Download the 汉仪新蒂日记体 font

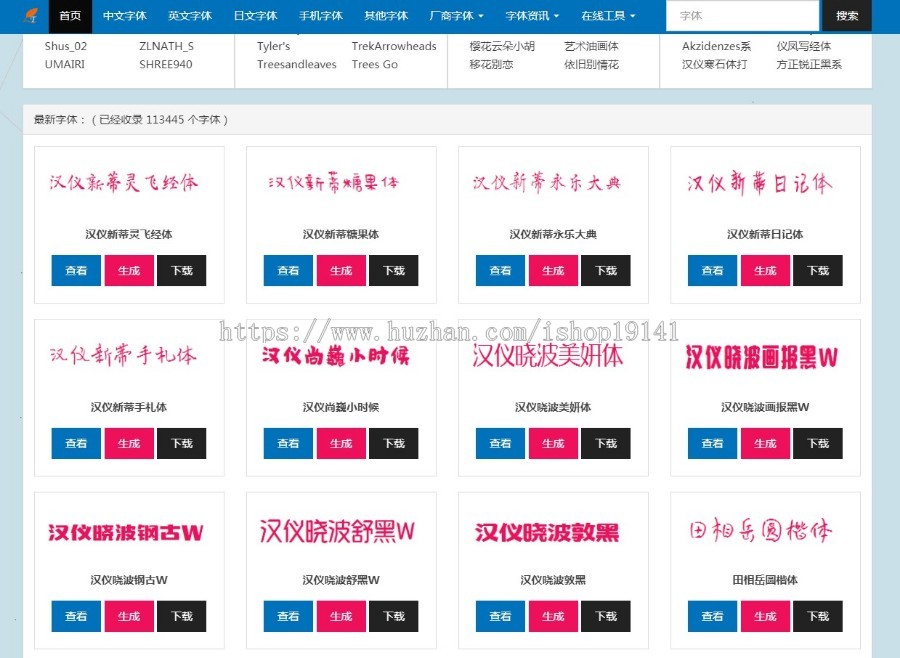[x=818, y=270]
